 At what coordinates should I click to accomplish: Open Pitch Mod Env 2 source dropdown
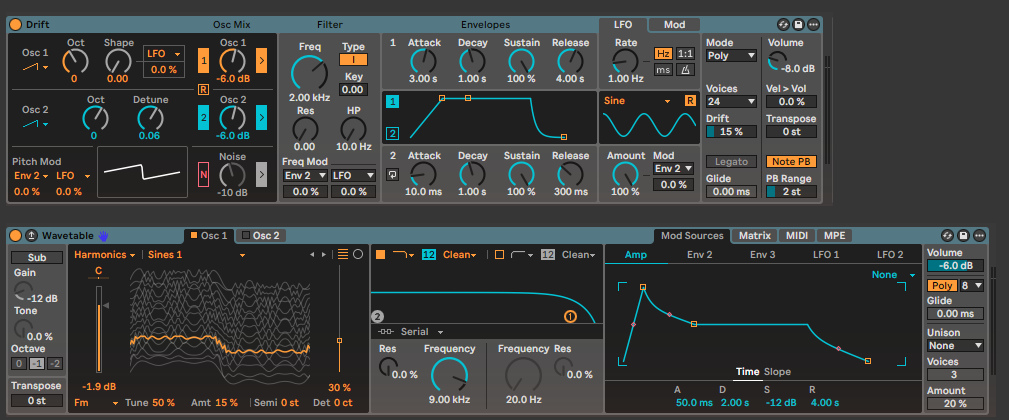click(31, 176)
